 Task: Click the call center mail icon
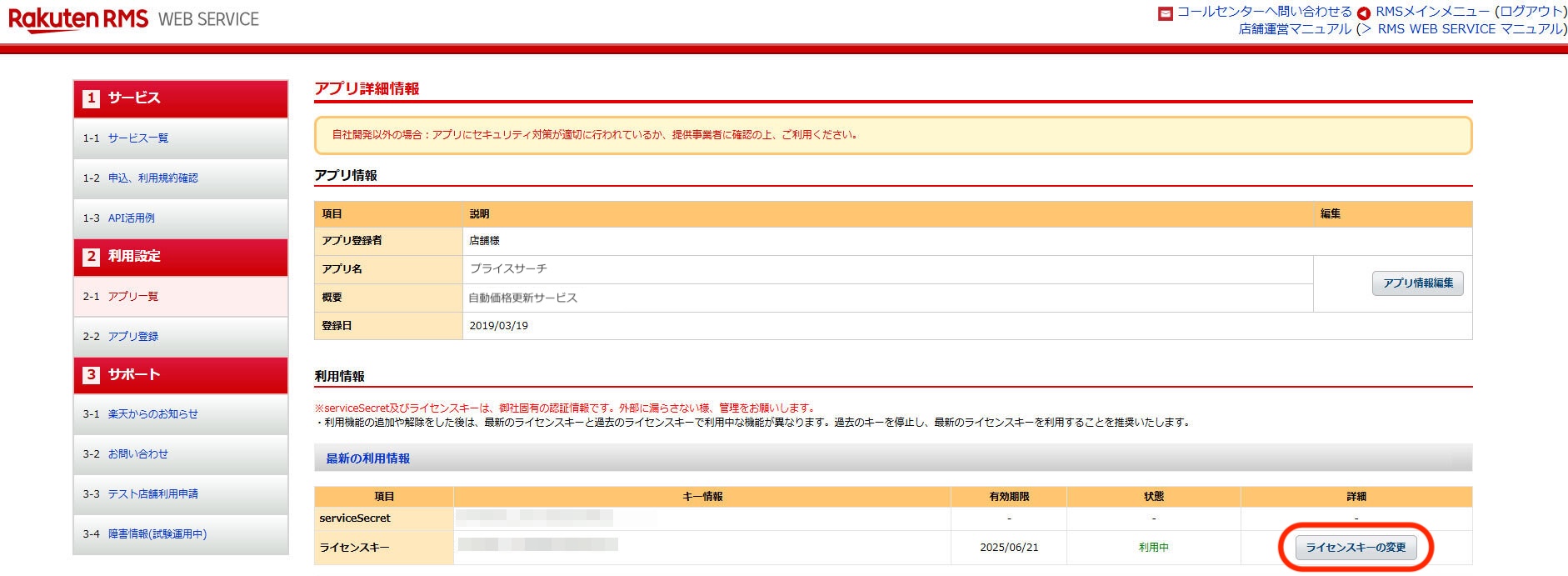click(1166, 13)
